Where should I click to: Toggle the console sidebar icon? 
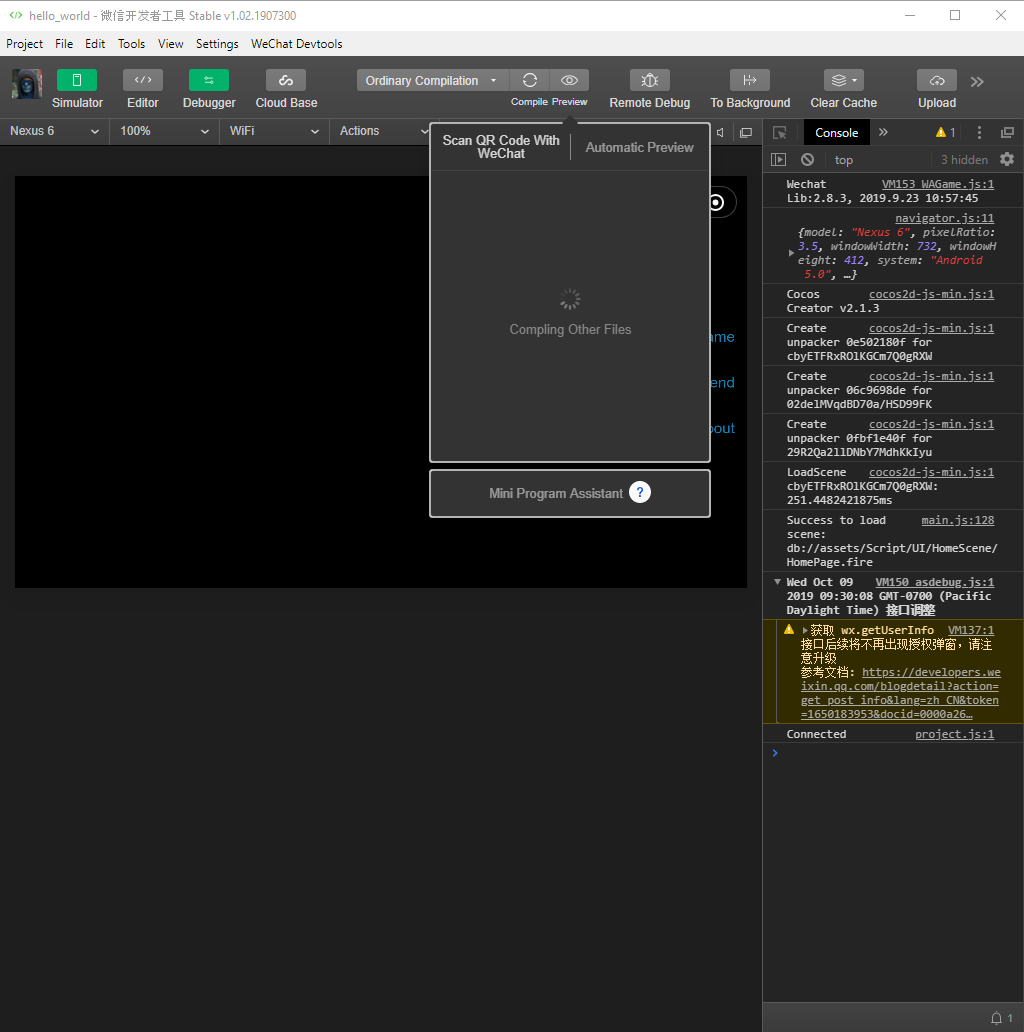779,159
